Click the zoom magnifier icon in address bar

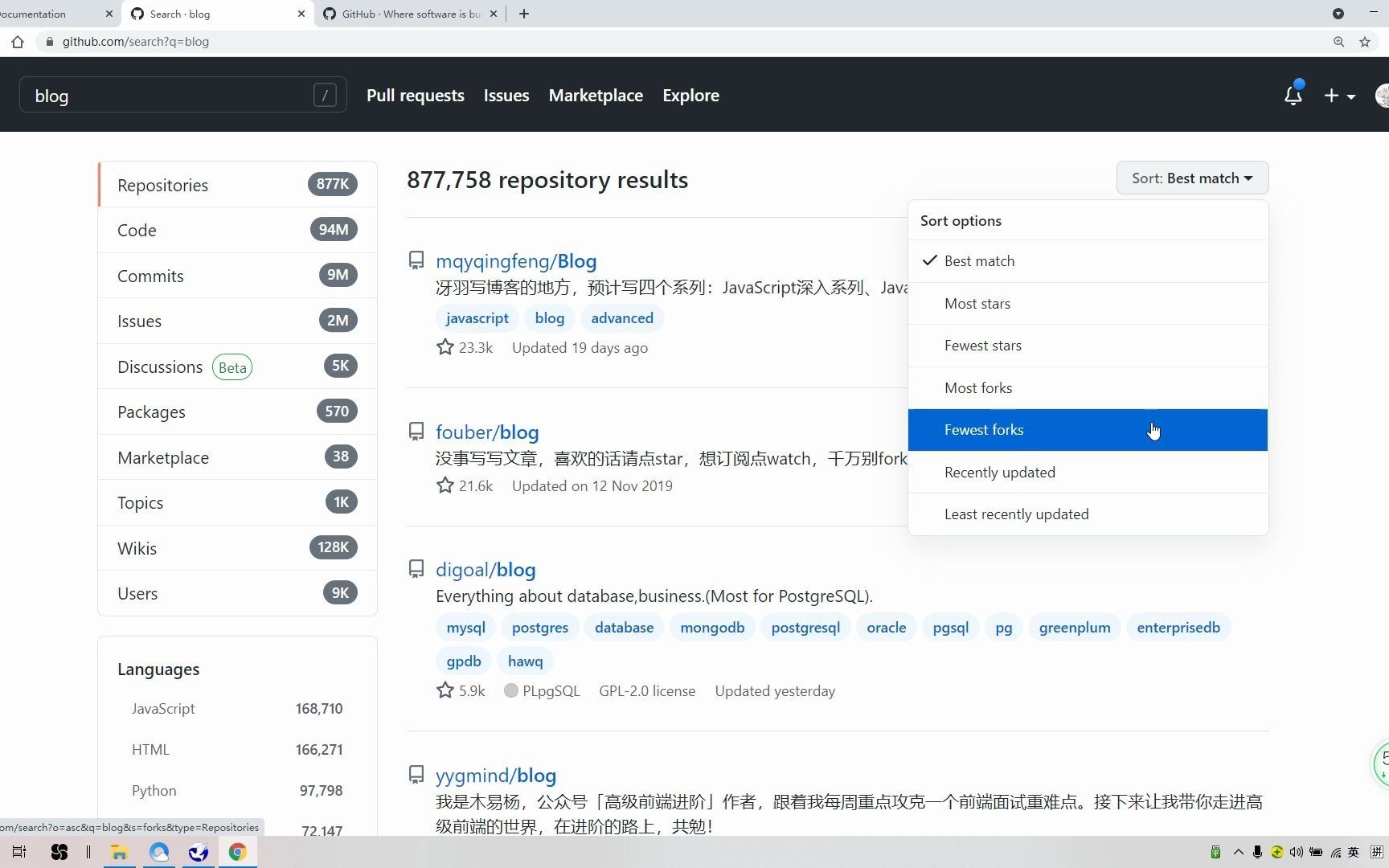point(1338,42)
